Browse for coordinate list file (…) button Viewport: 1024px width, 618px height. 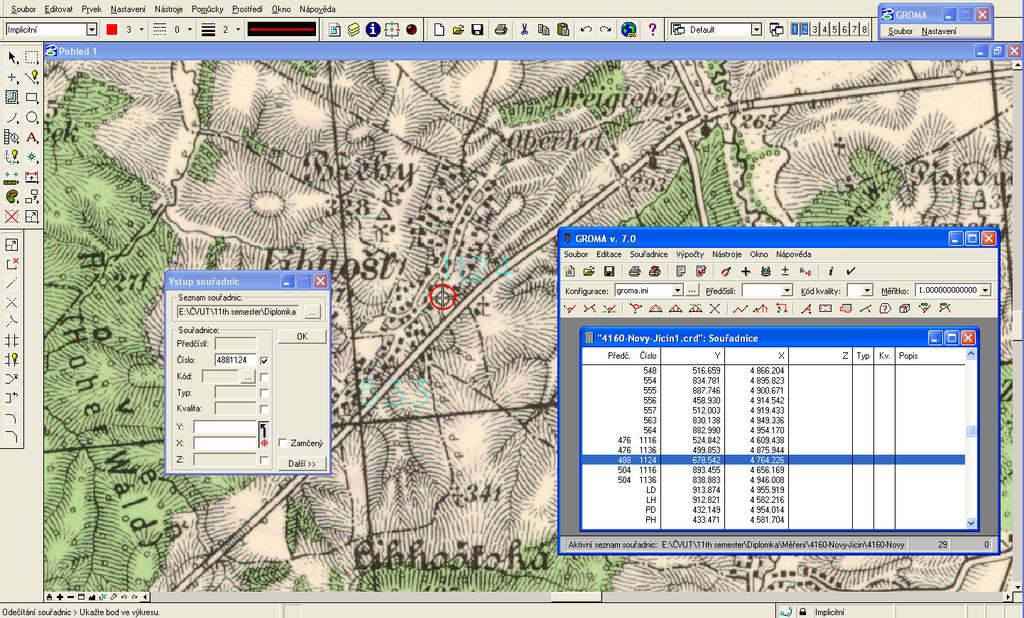pos(313,312)
